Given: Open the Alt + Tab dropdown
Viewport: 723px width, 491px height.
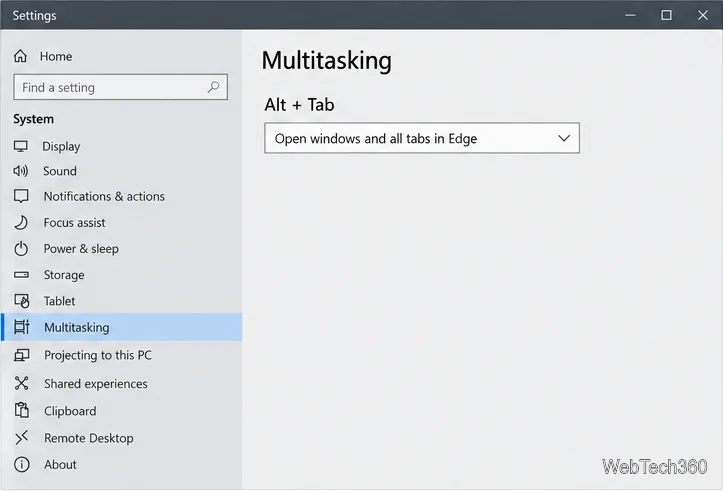Looking at the screenshot, I should click(422, 138).
